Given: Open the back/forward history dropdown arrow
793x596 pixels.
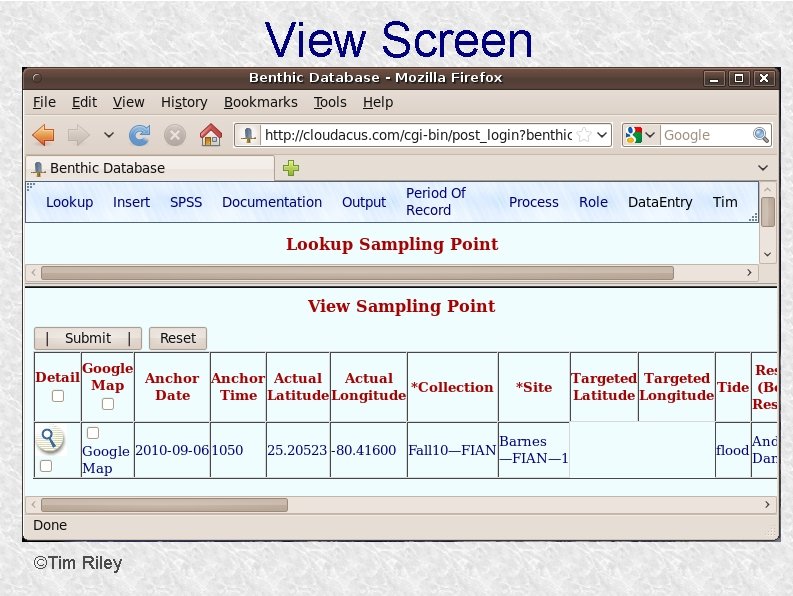Looking at the screenshot, I should pyautogui.click(x=108, y=135).
